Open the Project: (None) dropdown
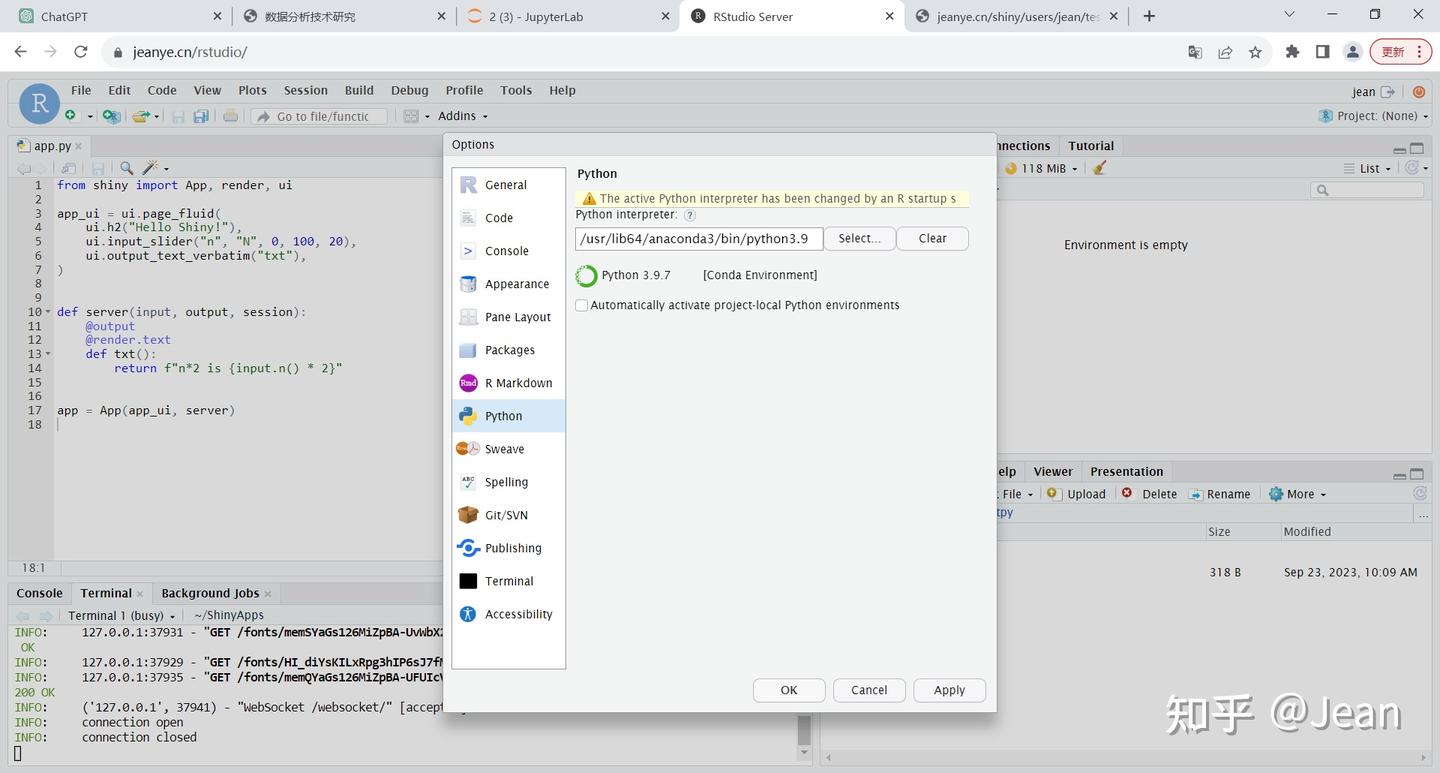The height and width of the screenshot is (773, 1440). pos(1375,116)
